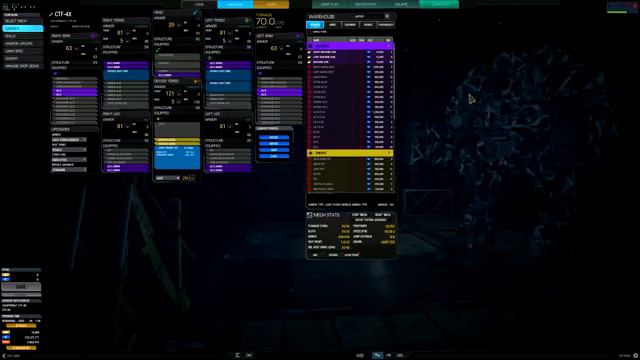Select Consumables tab in Warehouse
The image size is (640, 360).
tap(386, 25)
